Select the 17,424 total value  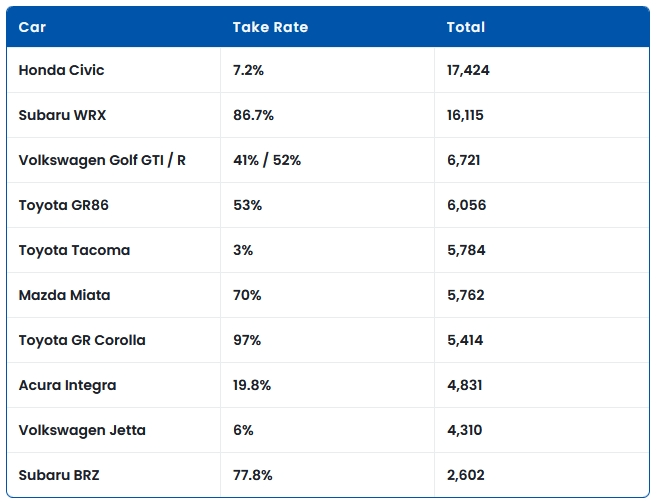(x=468, y=70)
